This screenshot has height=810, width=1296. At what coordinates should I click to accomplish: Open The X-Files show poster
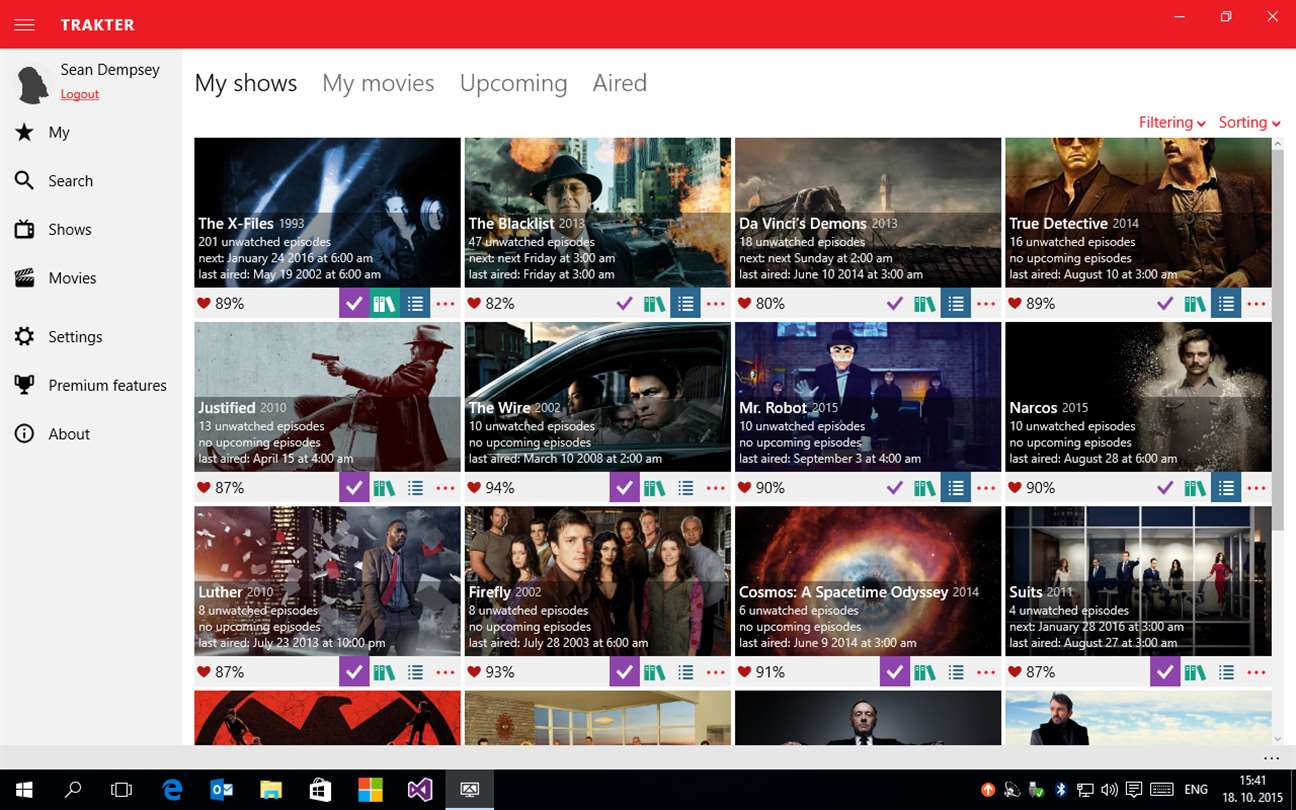327,212
